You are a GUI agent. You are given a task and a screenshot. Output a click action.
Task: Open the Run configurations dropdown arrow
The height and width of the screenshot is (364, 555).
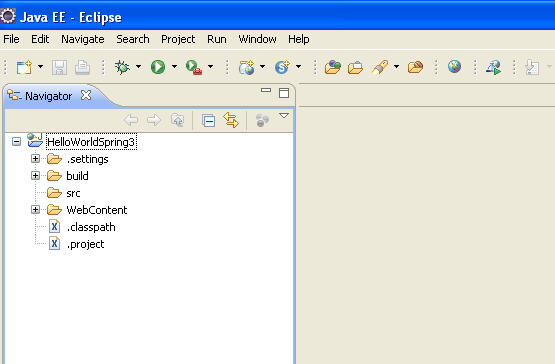click(174, 67)
